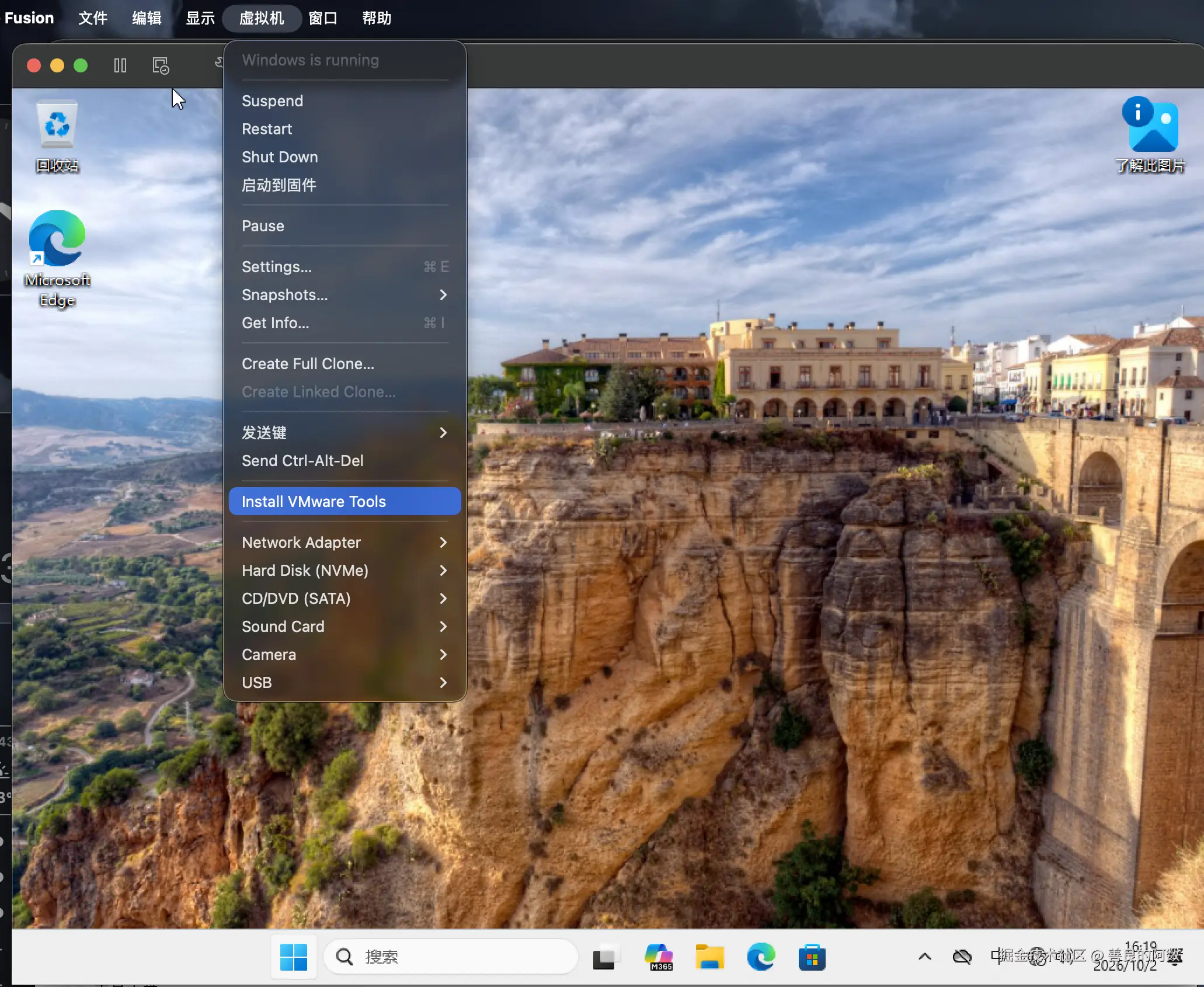Open File Explorer from taskbar
The height and width of the screenshot is (987, 1204).
[x=709, y=958]
